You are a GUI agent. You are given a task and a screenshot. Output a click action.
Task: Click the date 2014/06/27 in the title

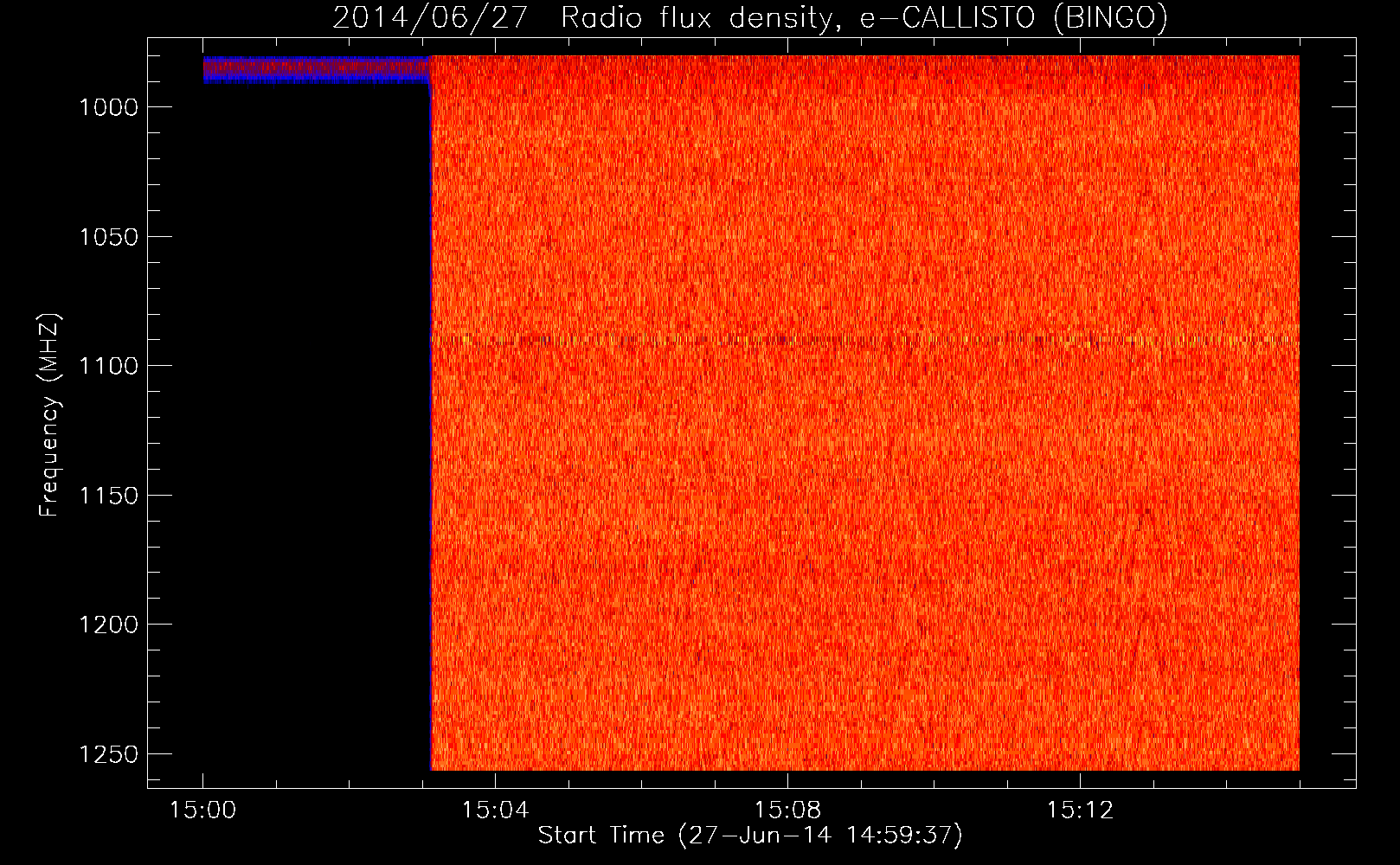(x=430, y=17)
